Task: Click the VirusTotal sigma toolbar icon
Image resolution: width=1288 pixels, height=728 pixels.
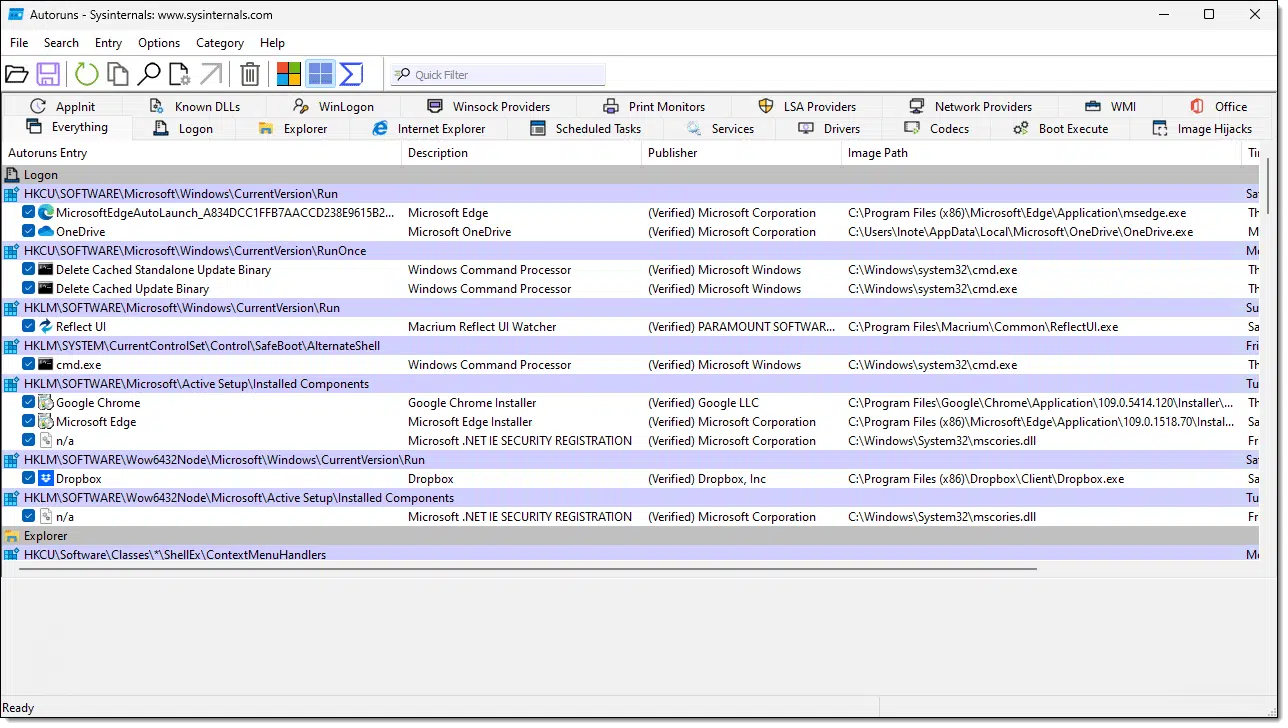Action: point(351,74)
